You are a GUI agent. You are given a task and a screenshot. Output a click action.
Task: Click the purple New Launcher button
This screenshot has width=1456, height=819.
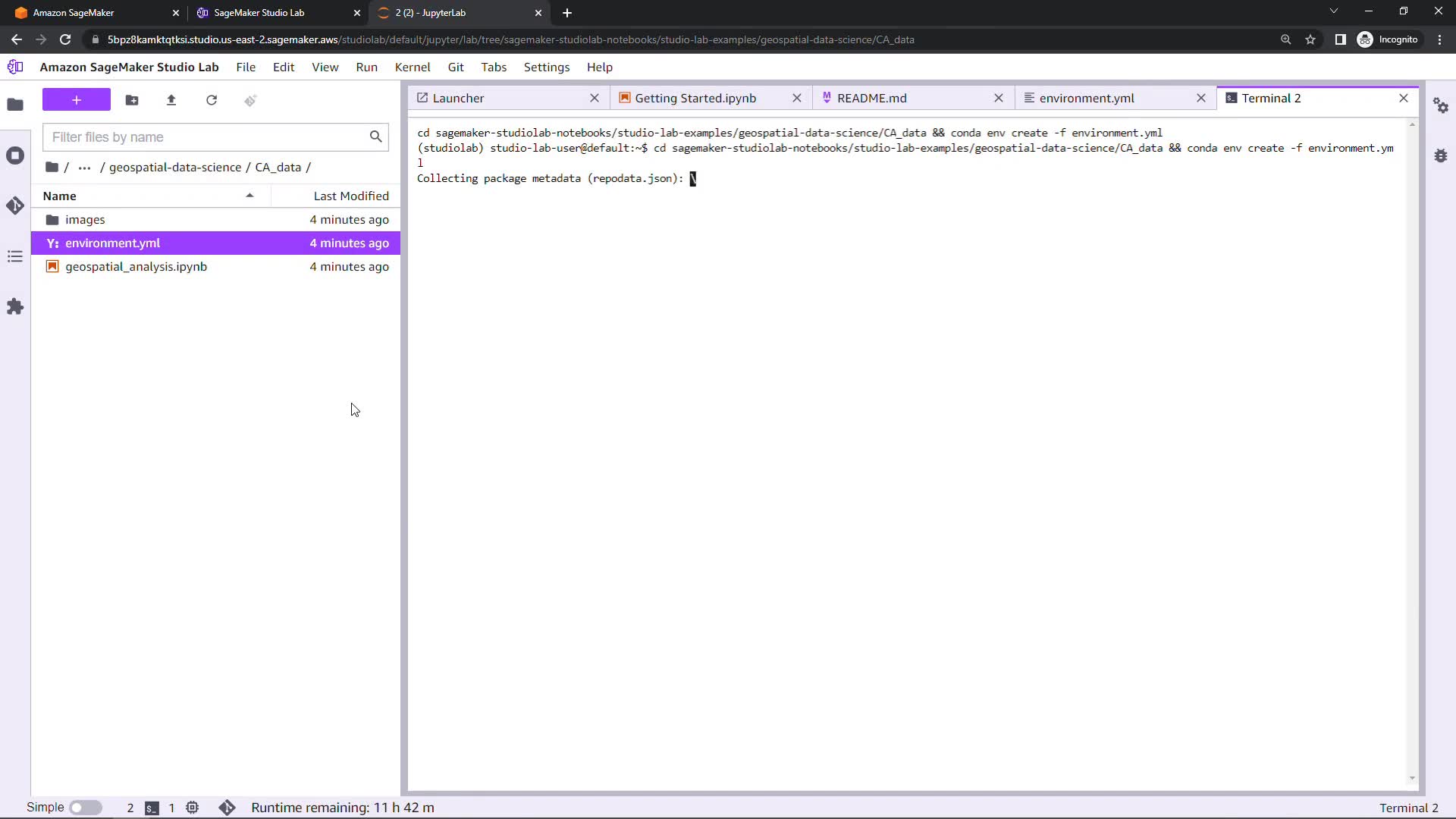click(x=76, y=100)
